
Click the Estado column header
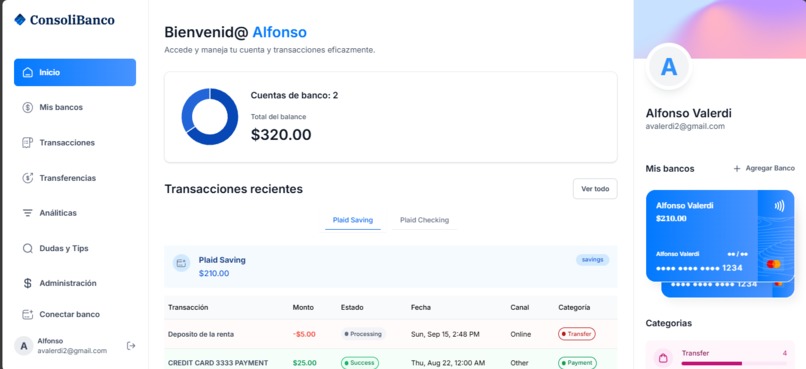[x=352, y=307]
